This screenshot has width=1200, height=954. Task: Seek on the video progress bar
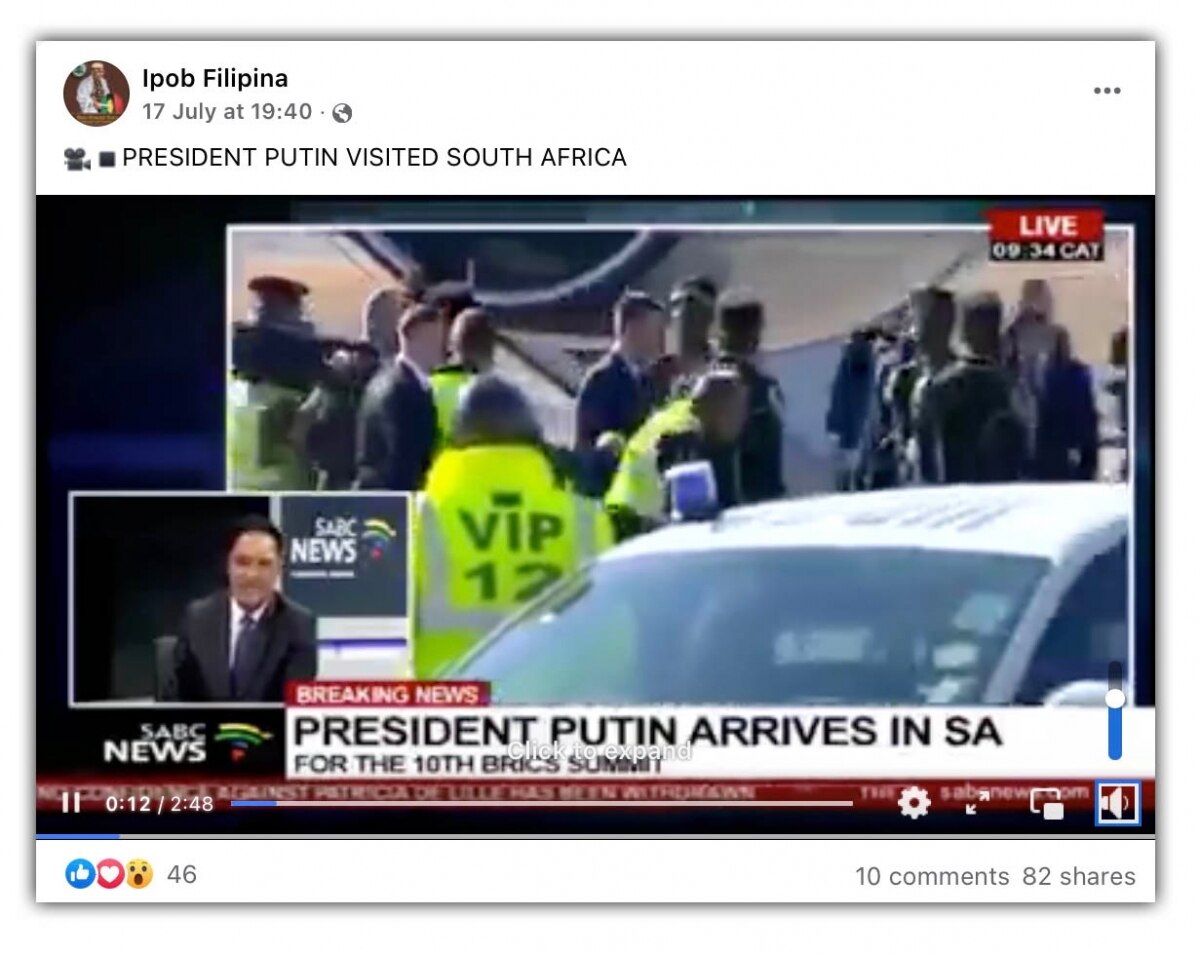tap(541, 803)
